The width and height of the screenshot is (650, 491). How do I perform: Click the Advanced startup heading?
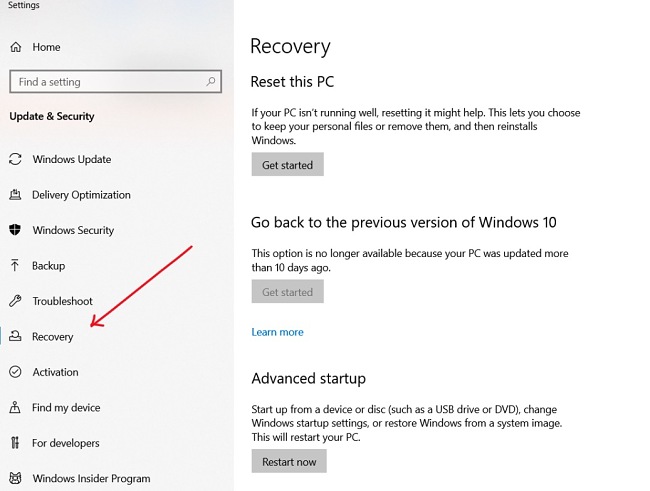tap(308, 379)
